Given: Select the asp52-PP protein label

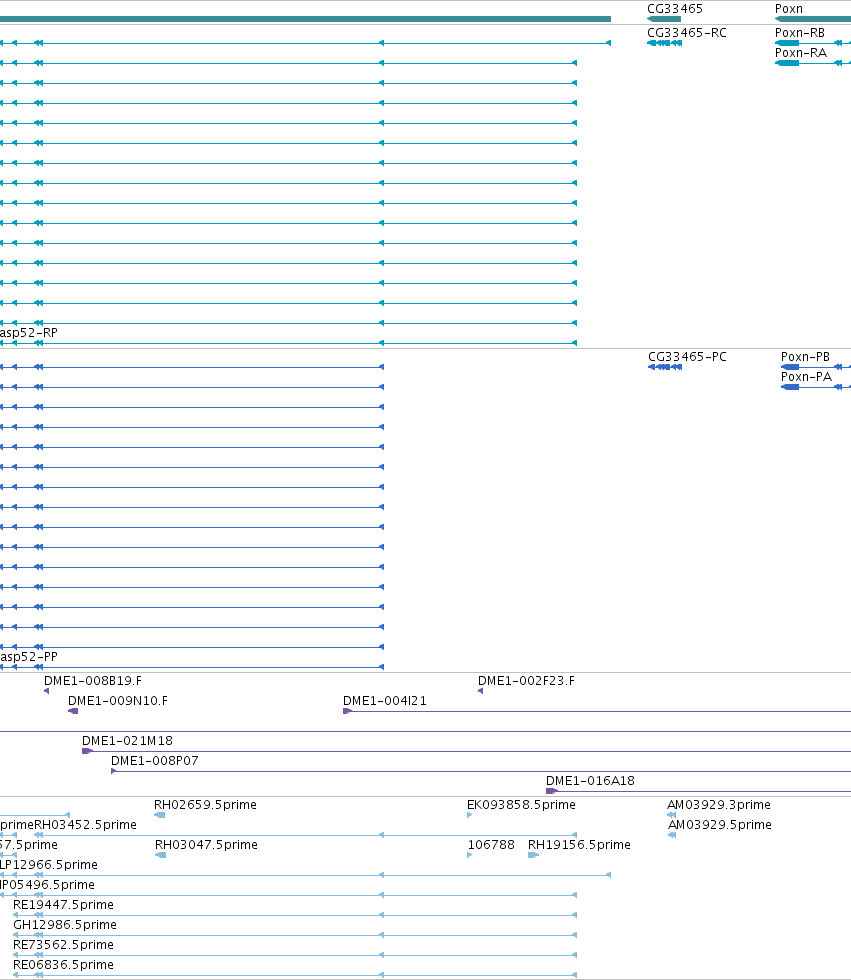Looking at the screenshot, I should [29, 656].
